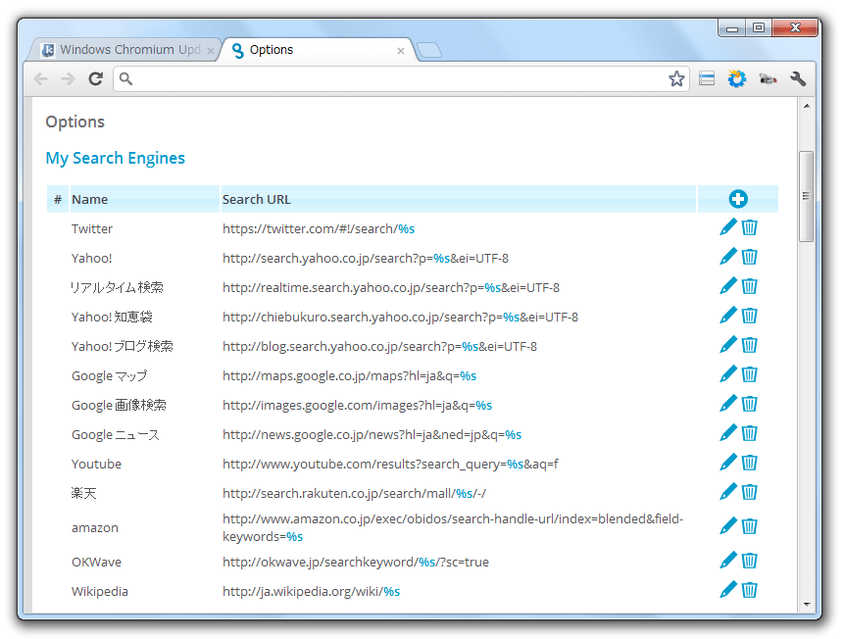This screenshot has width=843, height=639.
Task: Delete the Youtube search engine entry
Action: click(x=749, y=462)
